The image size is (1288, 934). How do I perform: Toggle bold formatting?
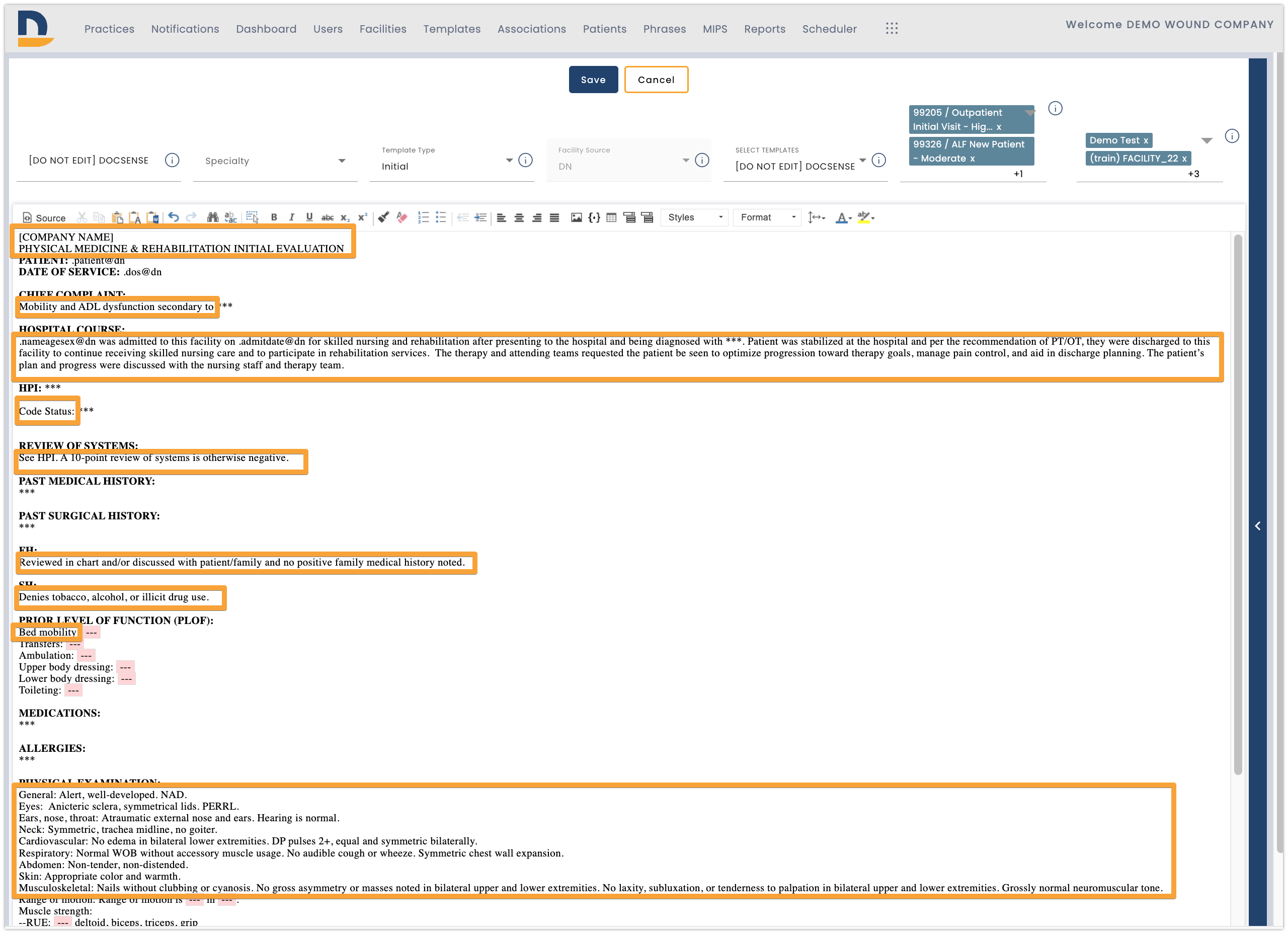click(x=274, y=217)
